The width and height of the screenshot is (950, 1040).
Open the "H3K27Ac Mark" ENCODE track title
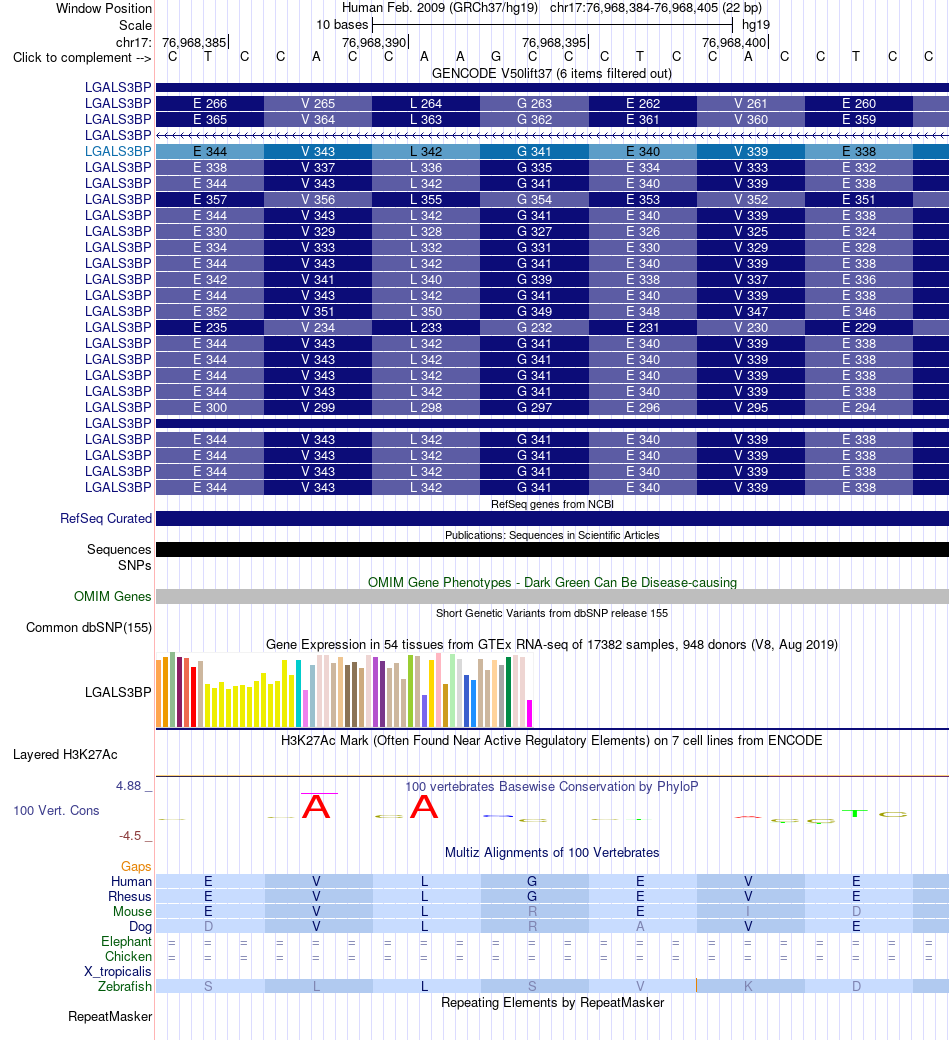pos(552,741)
